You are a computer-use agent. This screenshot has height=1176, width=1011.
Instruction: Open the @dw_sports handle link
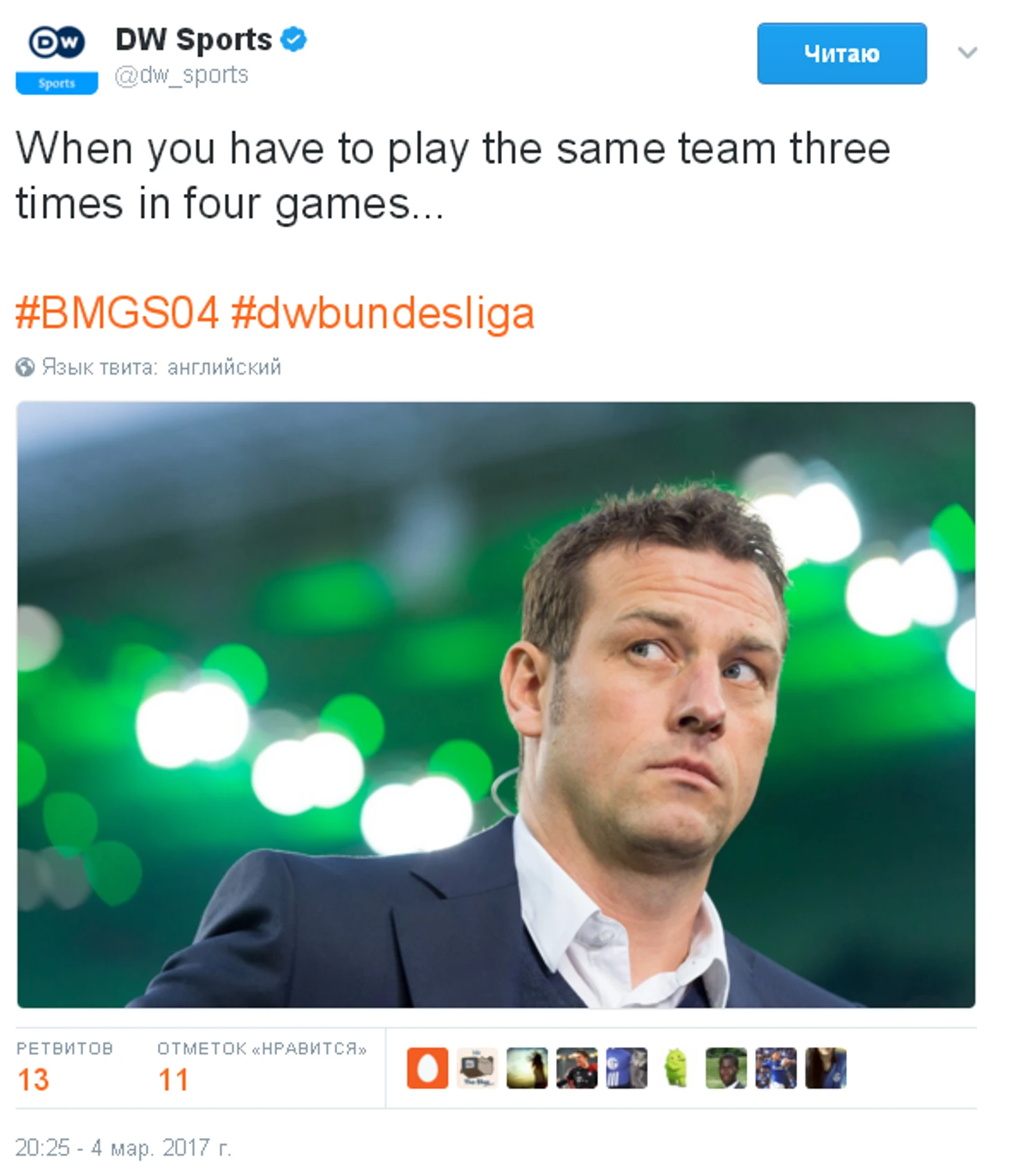[x=181, y=75]
